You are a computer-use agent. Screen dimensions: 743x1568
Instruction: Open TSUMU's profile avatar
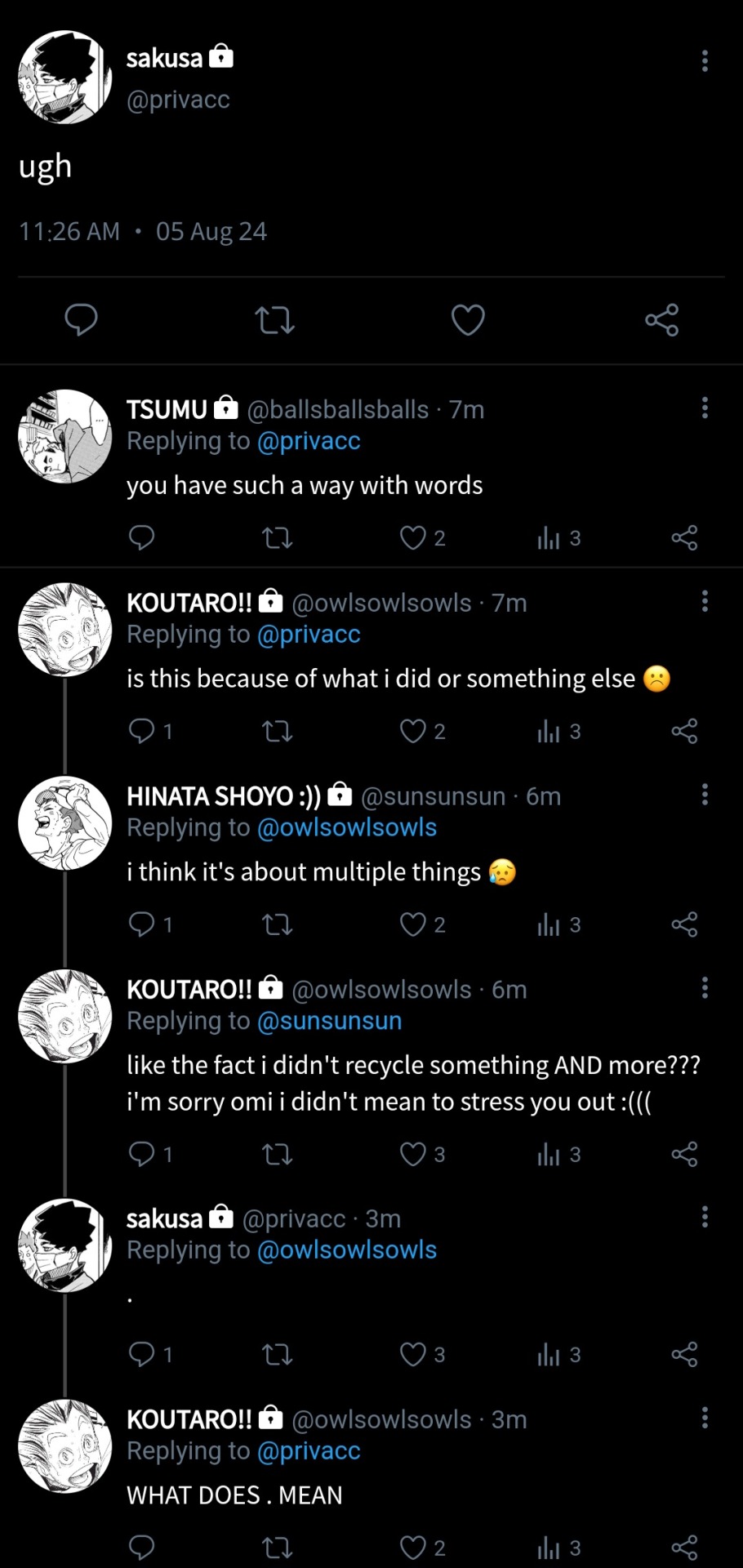[65, 436]
